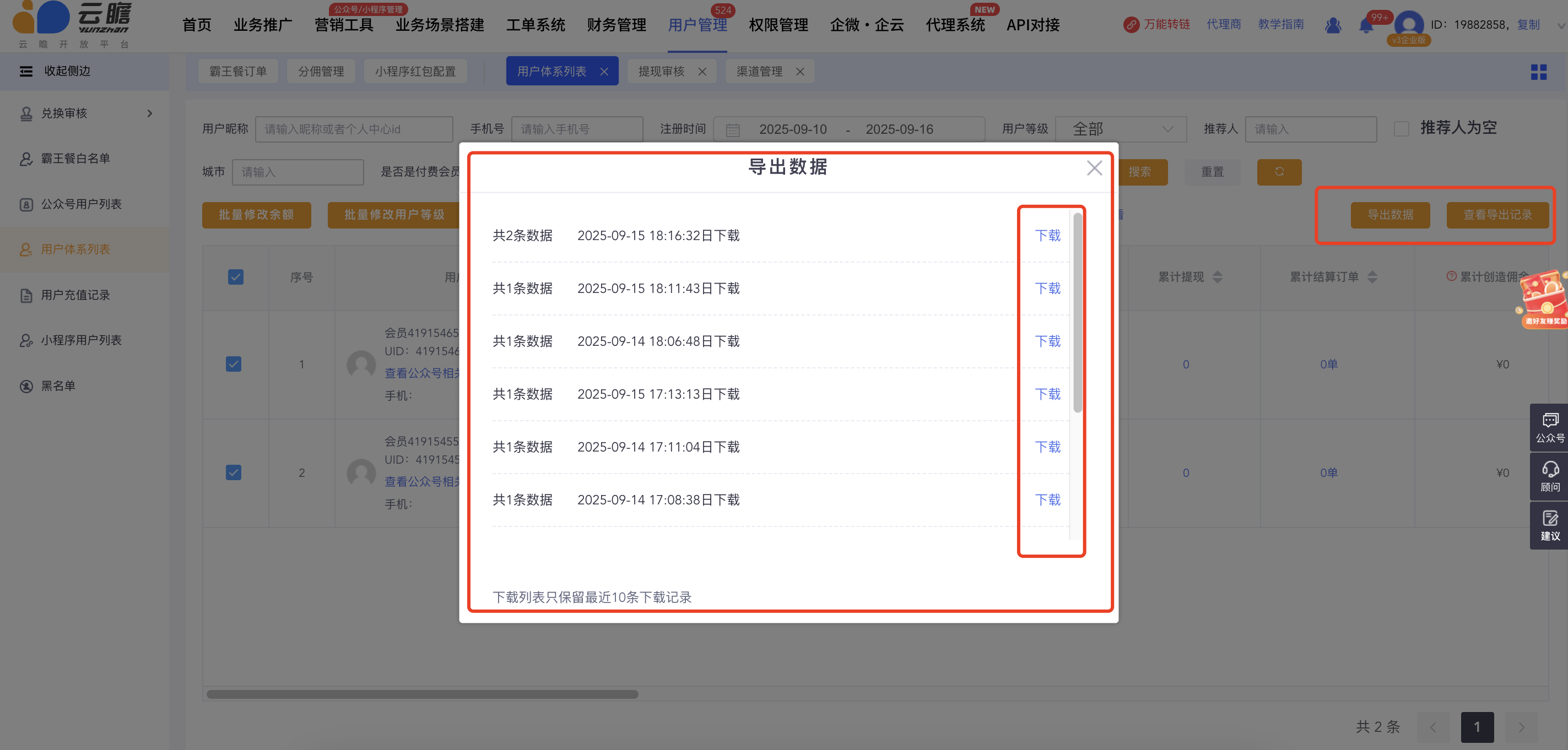Viewport: 1568px width, 750px height.
Task: Toggle the 推荐人为空 checkbox
Action: click(1401, 129)
